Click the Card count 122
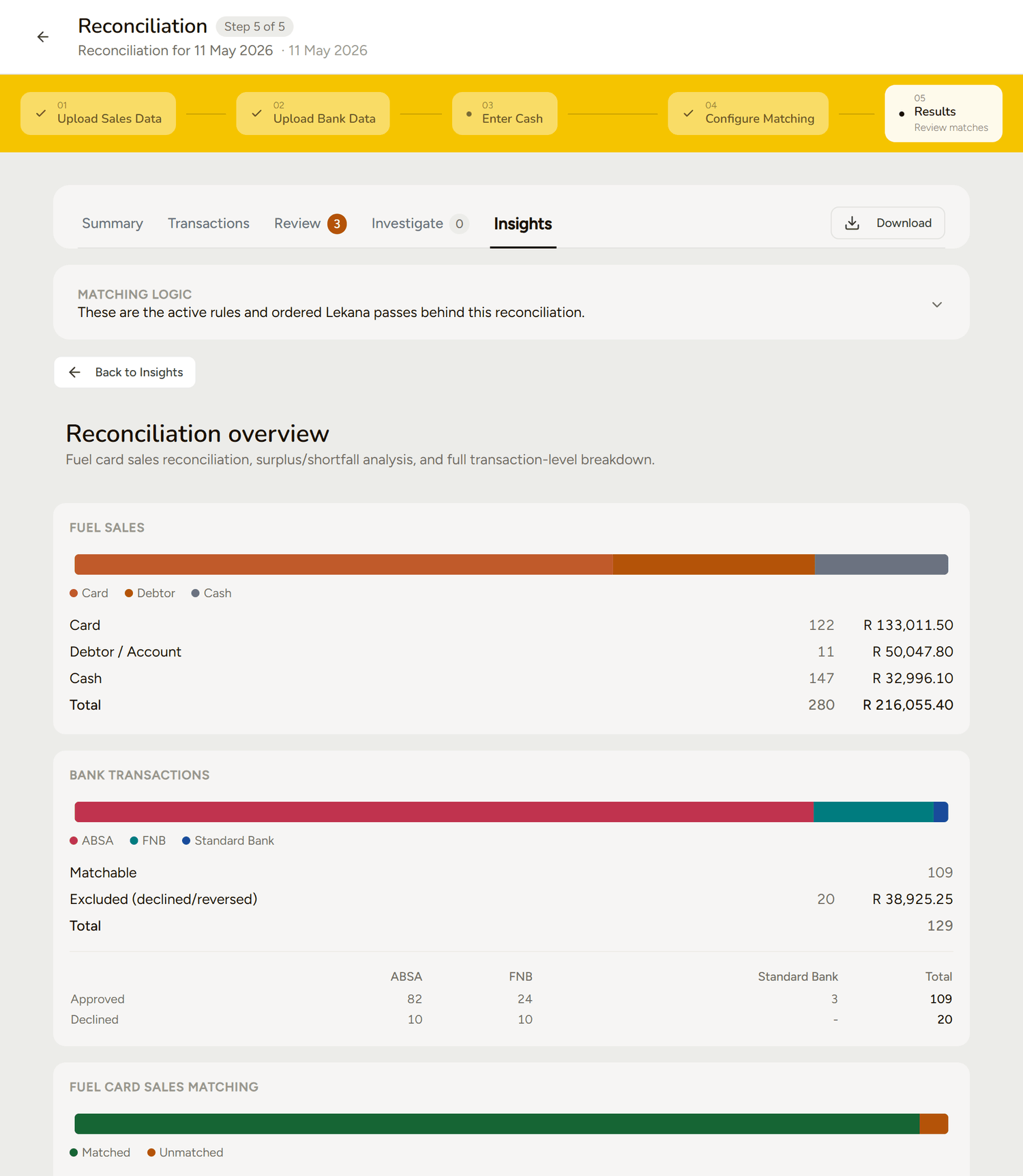 point(822,625)
